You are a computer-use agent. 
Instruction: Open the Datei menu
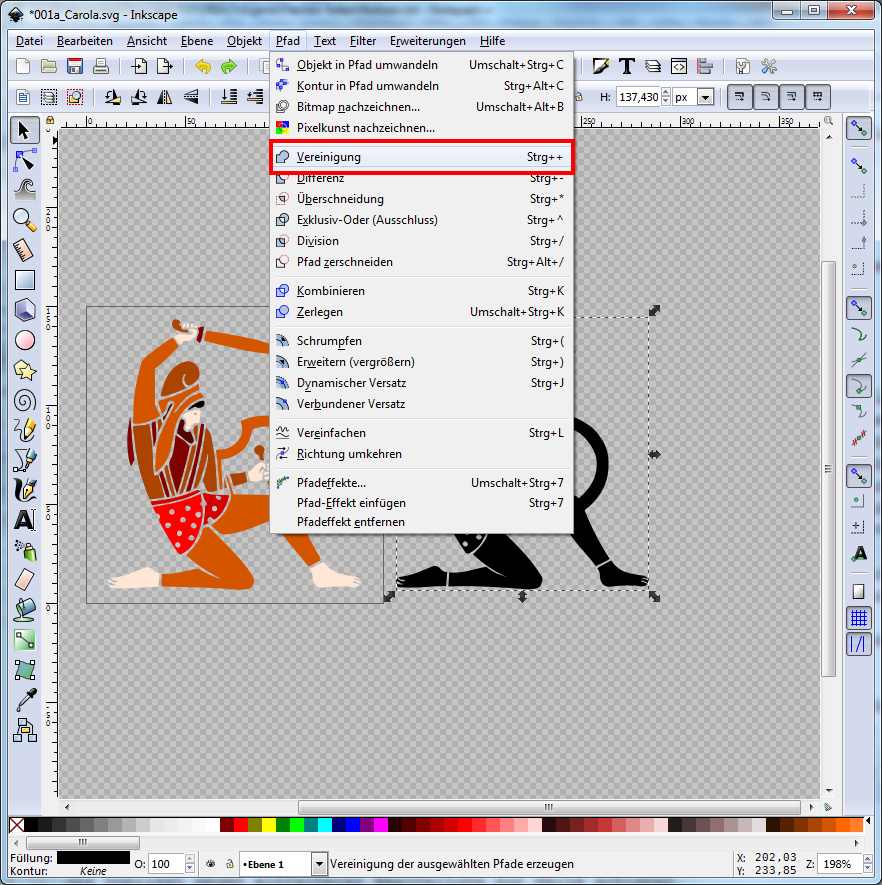click(x=29, y=41)
